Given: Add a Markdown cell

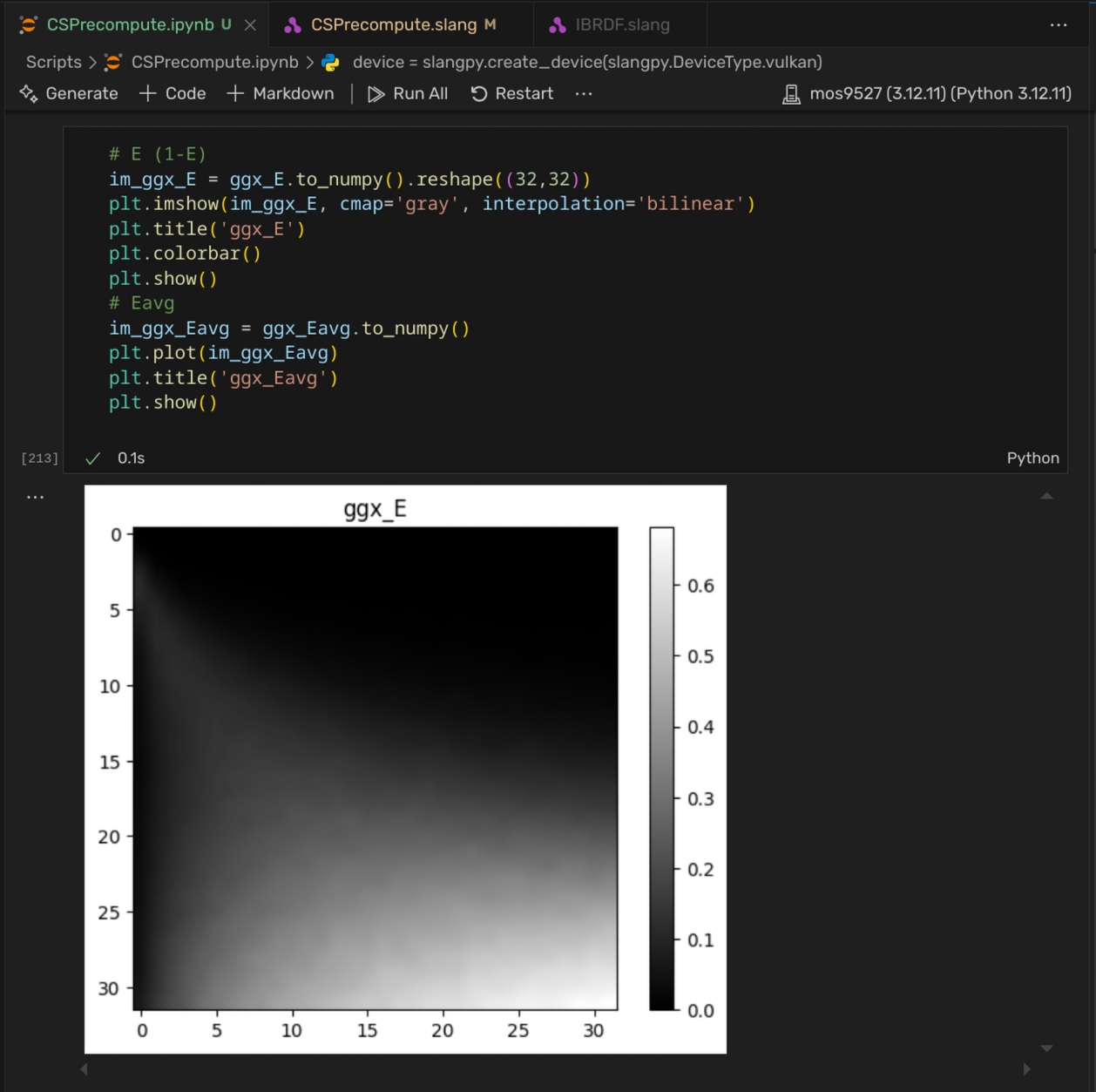Looking at the screenshot, I should point(281,93).
